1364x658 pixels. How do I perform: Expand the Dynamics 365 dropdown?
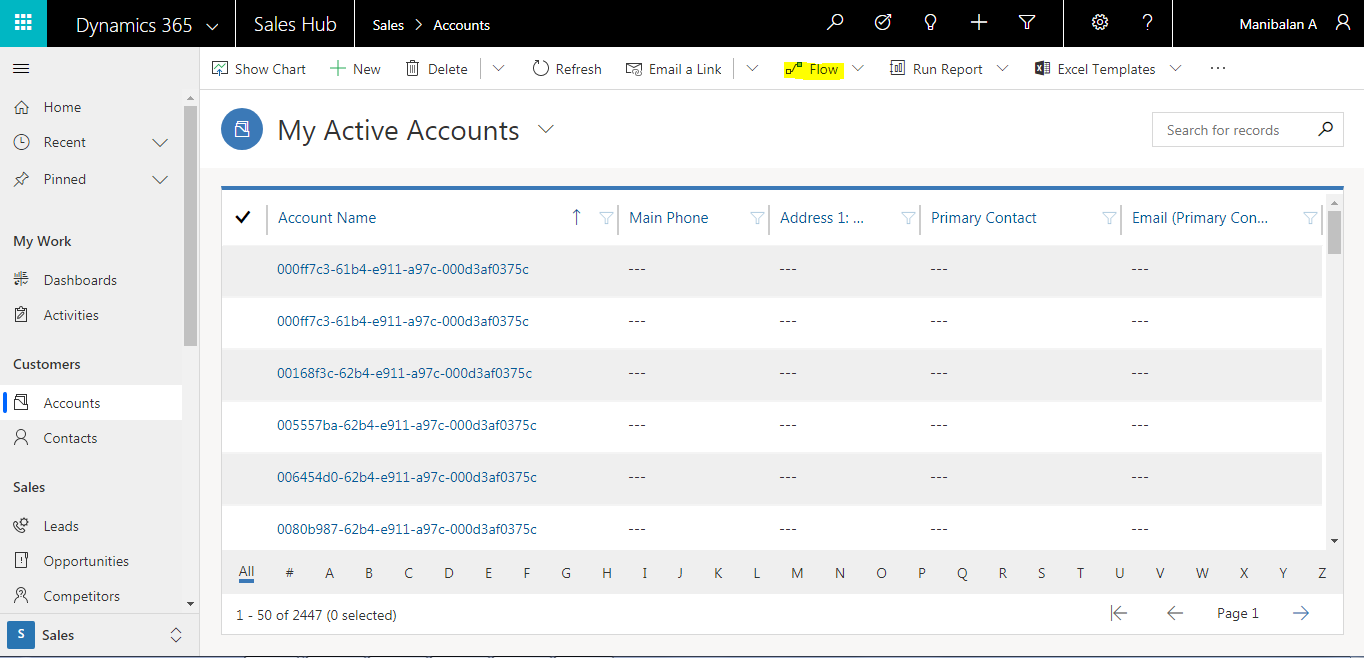tap(212, 26)
